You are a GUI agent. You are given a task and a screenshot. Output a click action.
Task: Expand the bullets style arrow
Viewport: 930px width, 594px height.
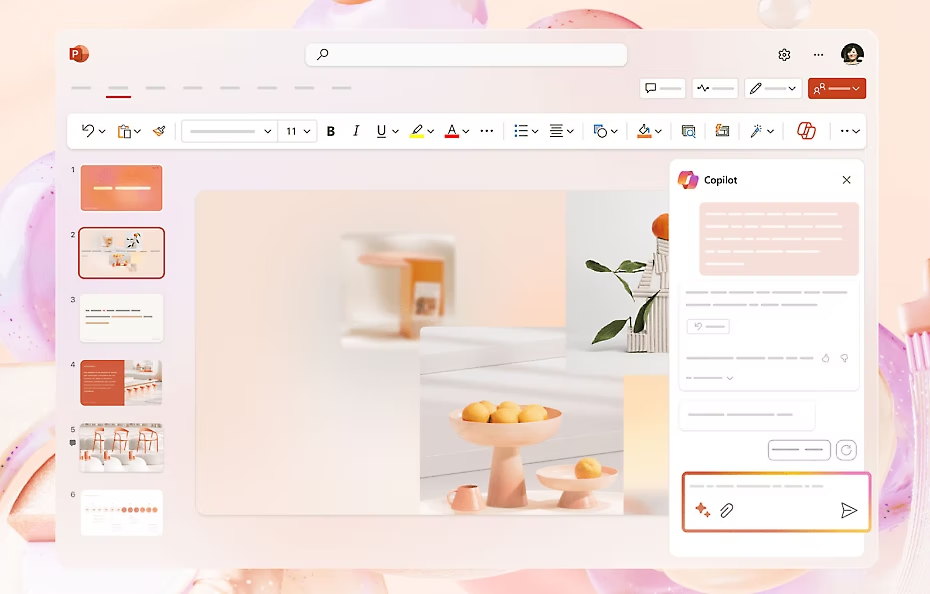535,131
